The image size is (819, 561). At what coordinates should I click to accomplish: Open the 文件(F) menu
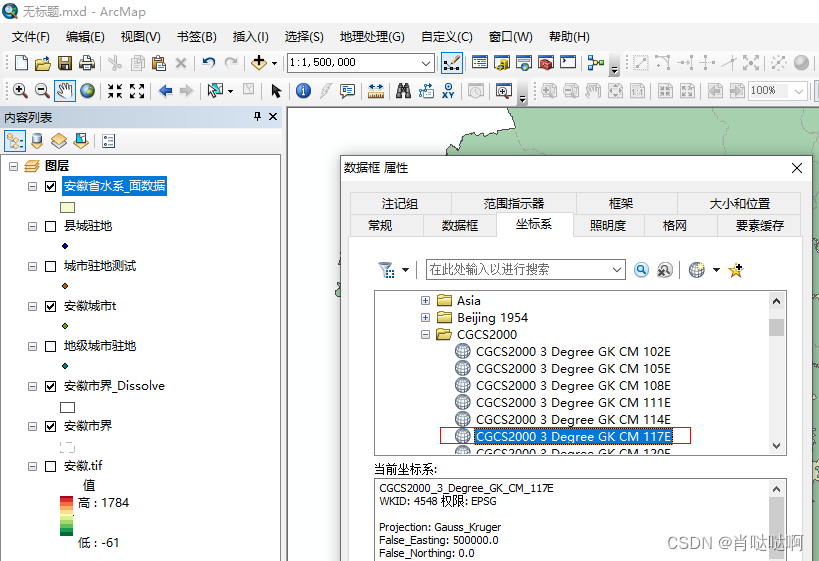[x=31, y=37]
